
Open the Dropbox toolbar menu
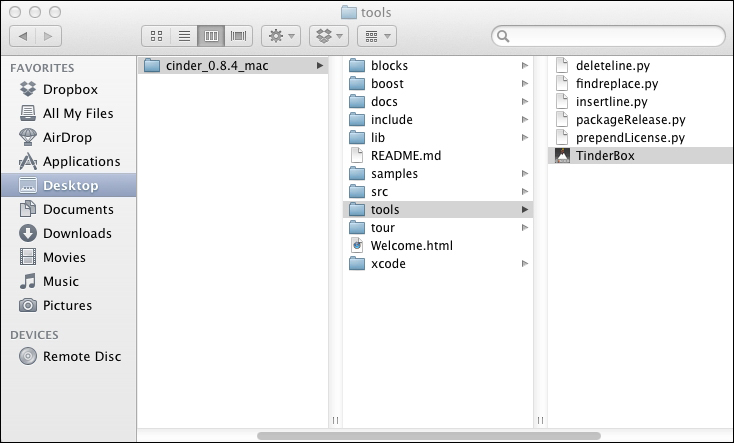pos(329,36)
